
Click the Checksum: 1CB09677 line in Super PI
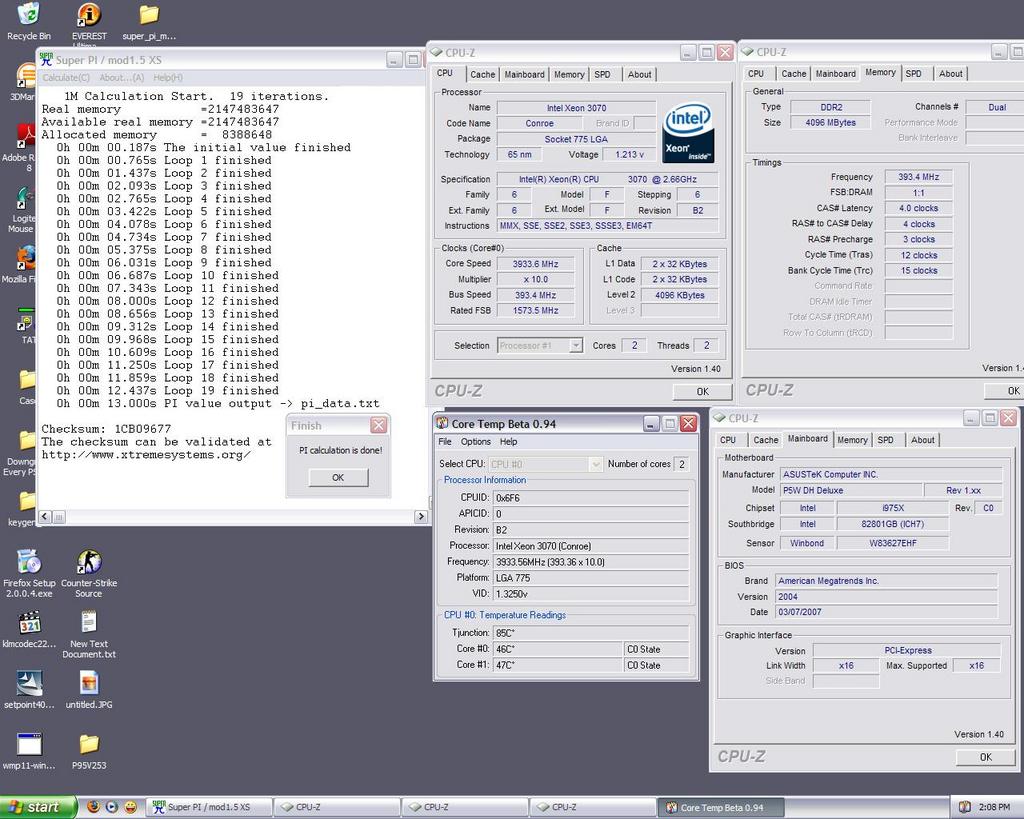(106, 429)
